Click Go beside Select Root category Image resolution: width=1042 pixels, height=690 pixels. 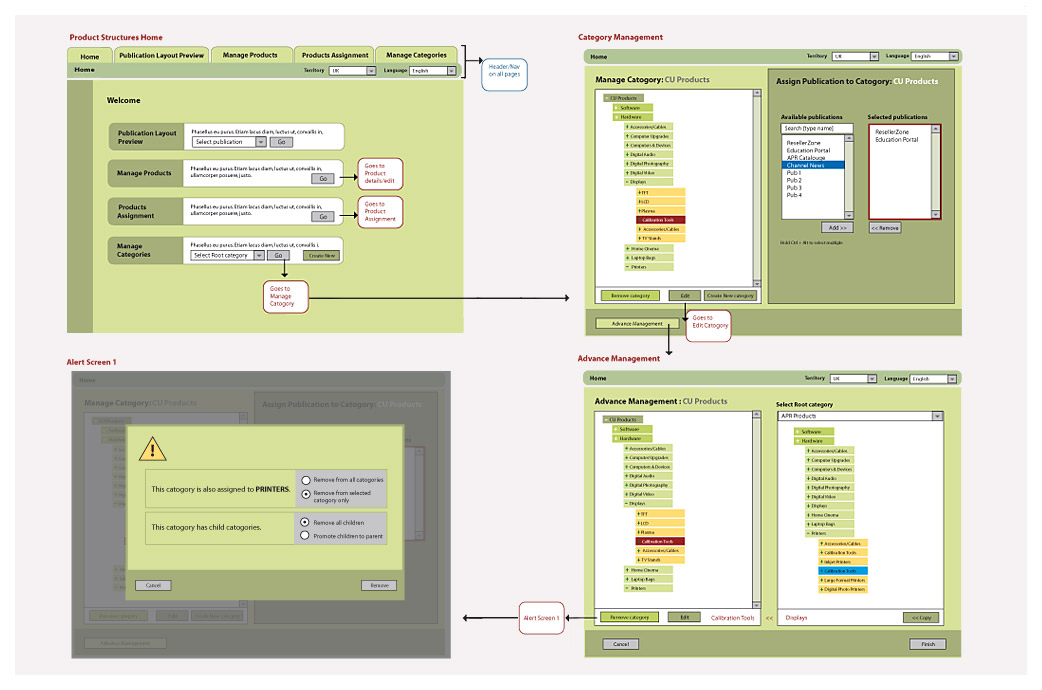pyautogui.click(x=278, y=255)
